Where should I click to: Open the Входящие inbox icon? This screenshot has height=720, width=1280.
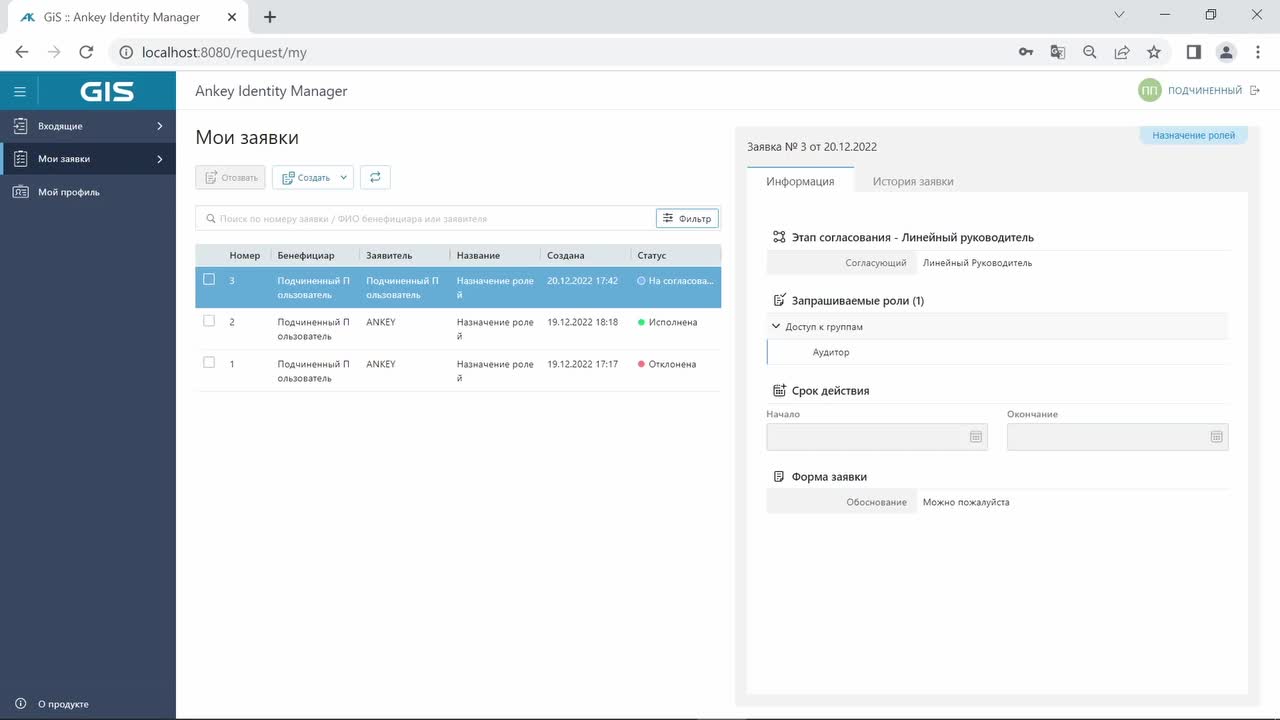[20, 126]
